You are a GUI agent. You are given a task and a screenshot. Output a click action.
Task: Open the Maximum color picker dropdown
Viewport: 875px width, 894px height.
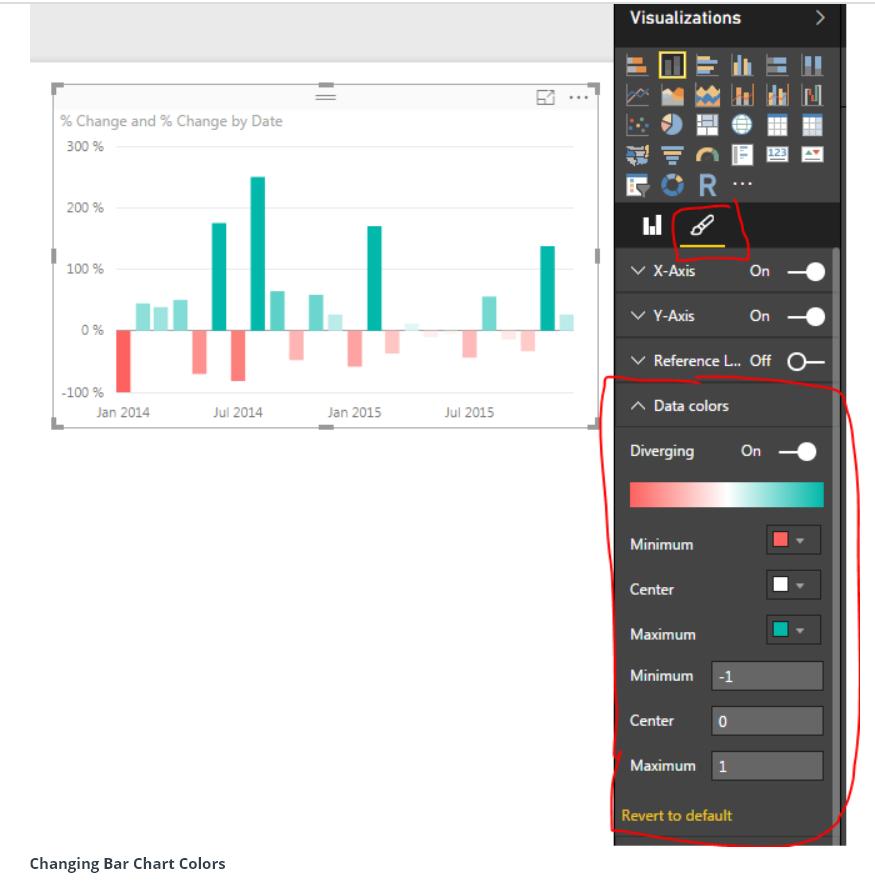pos(793,630)
